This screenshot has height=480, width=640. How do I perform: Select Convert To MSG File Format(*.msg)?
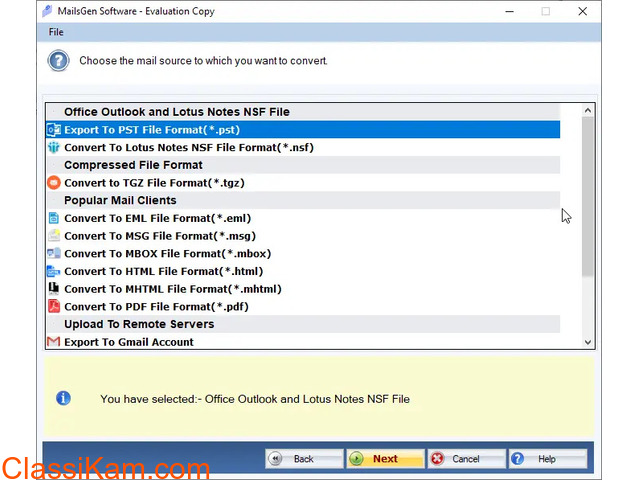point(303,236)
